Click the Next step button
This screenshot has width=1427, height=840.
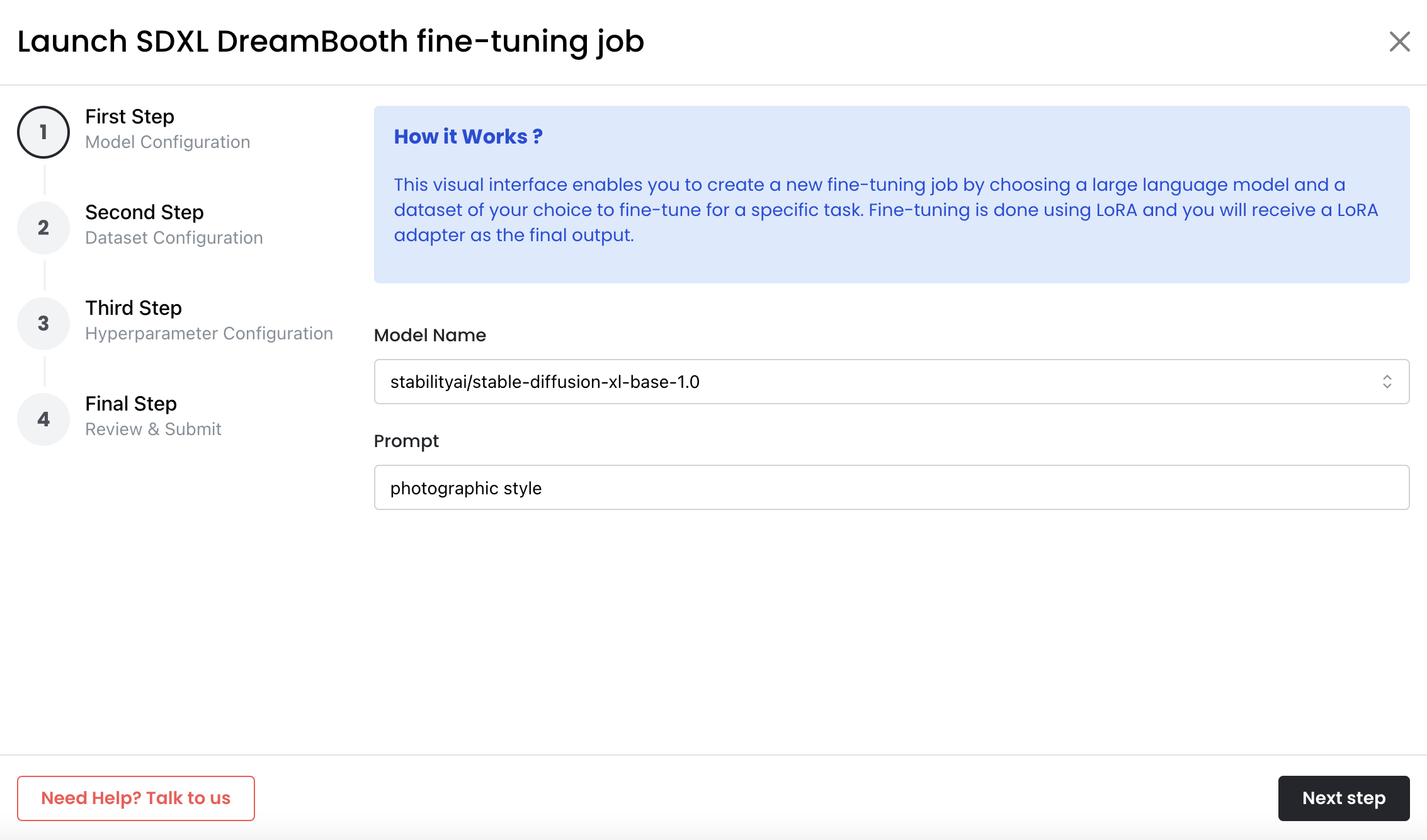(1344, 798)
